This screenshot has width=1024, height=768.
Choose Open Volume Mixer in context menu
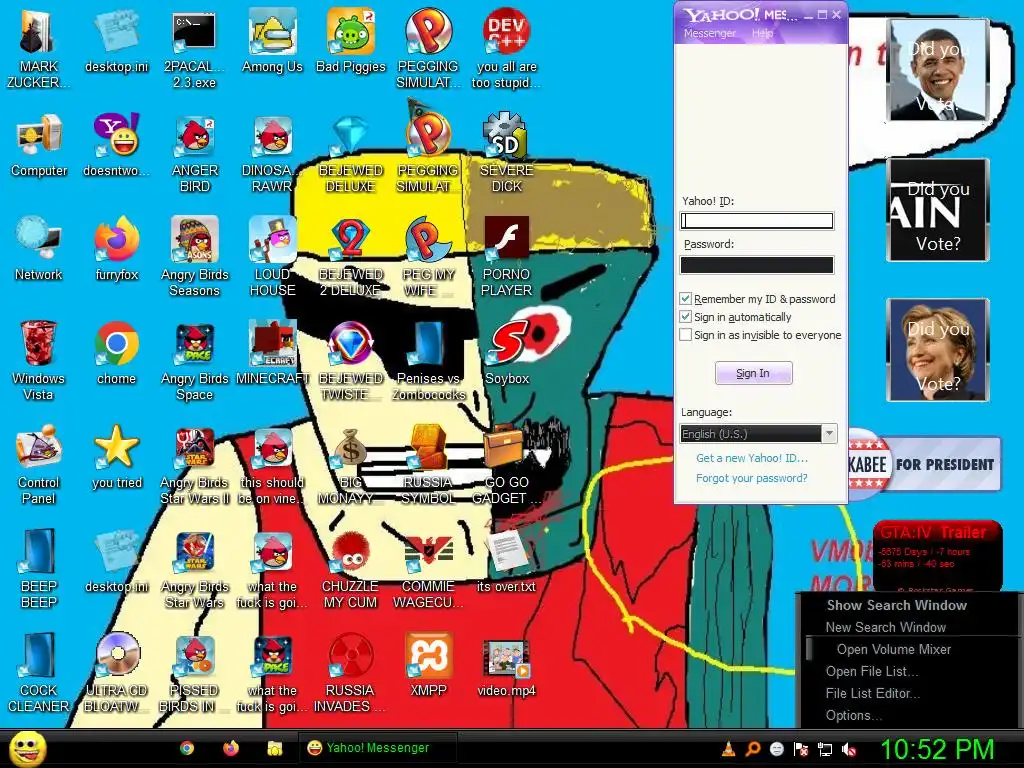(x=893, y=650)
